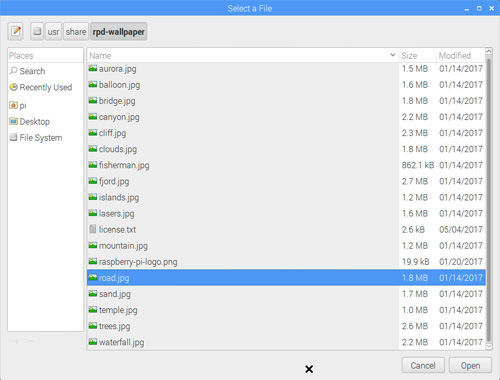Viewport: 500px width, 380px height.
Task: Select the file name islands.jpg
Action: 119,198
